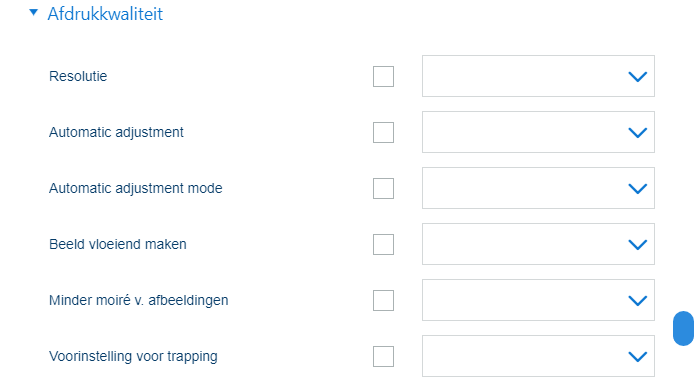Open the Automatic adjustment mode combo box
This screenshot has height=381, width=696.
[x=538, y=188]
